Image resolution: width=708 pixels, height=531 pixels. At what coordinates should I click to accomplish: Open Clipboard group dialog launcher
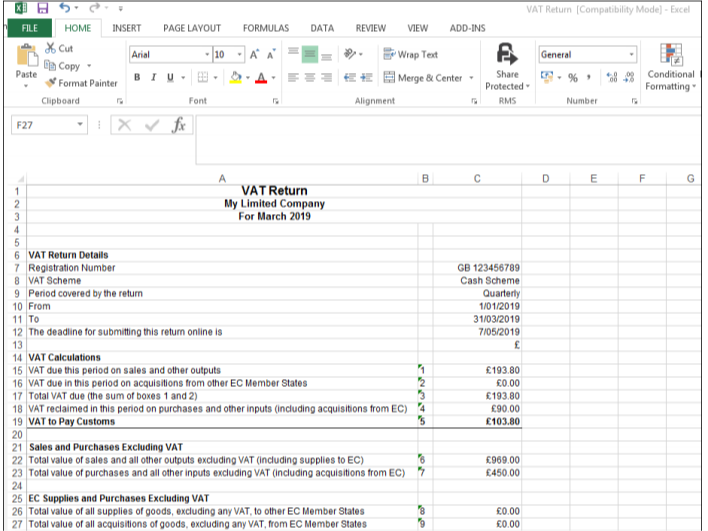(120, 101)
